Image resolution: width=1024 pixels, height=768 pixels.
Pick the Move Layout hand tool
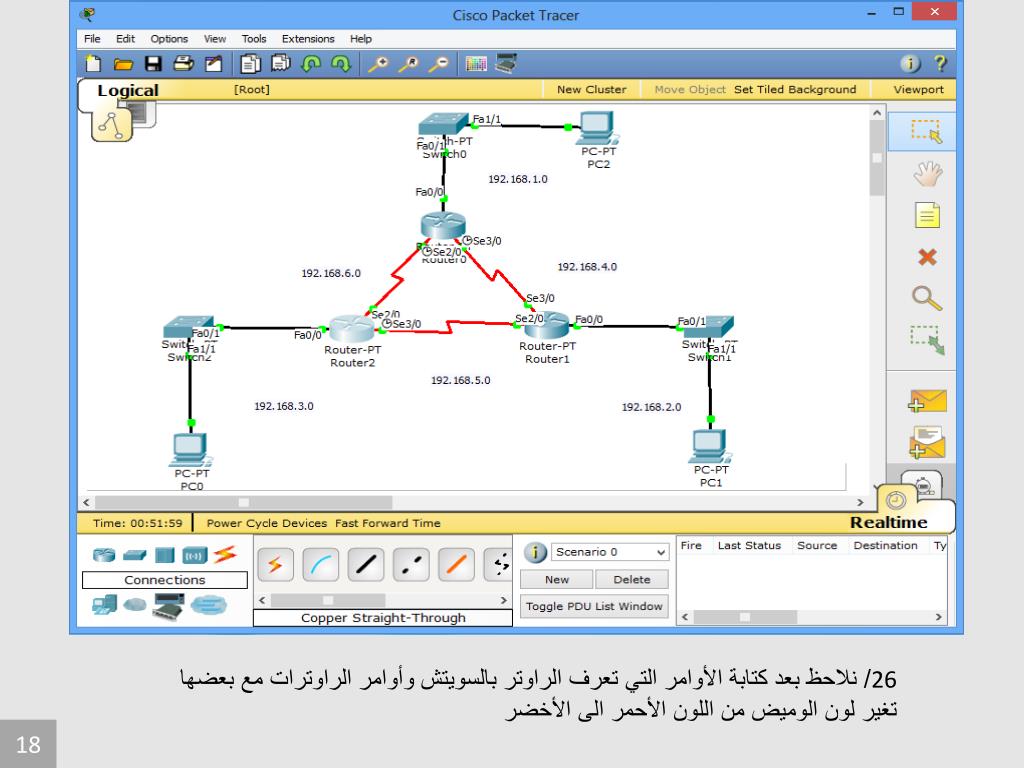927,174
